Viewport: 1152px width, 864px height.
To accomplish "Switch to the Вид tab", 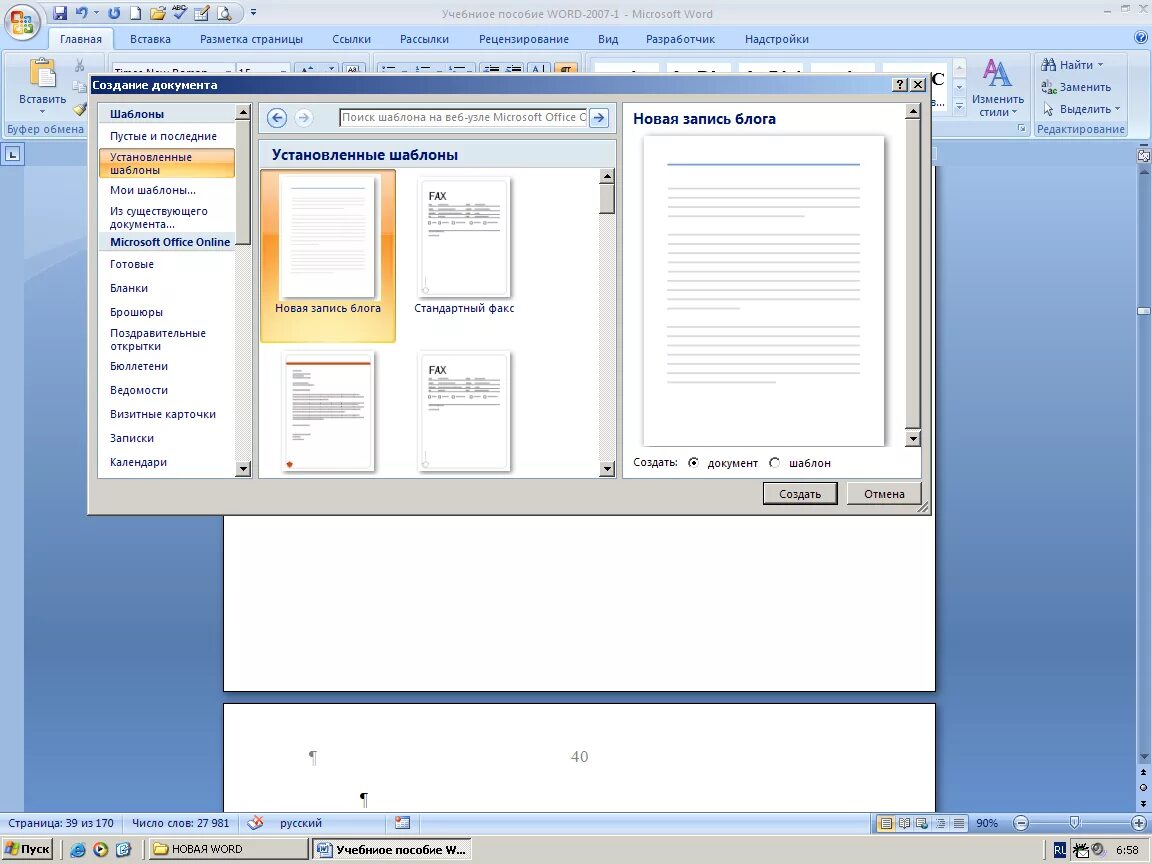I will [x=608, y=39].
